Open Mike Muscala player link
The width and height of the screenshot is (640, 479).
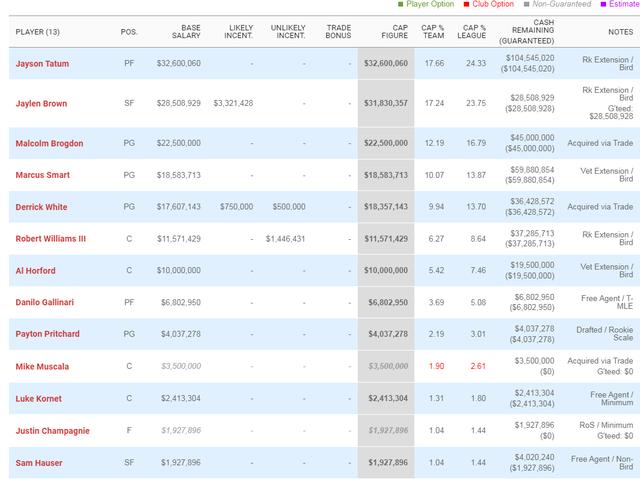[x=42, y=366]
